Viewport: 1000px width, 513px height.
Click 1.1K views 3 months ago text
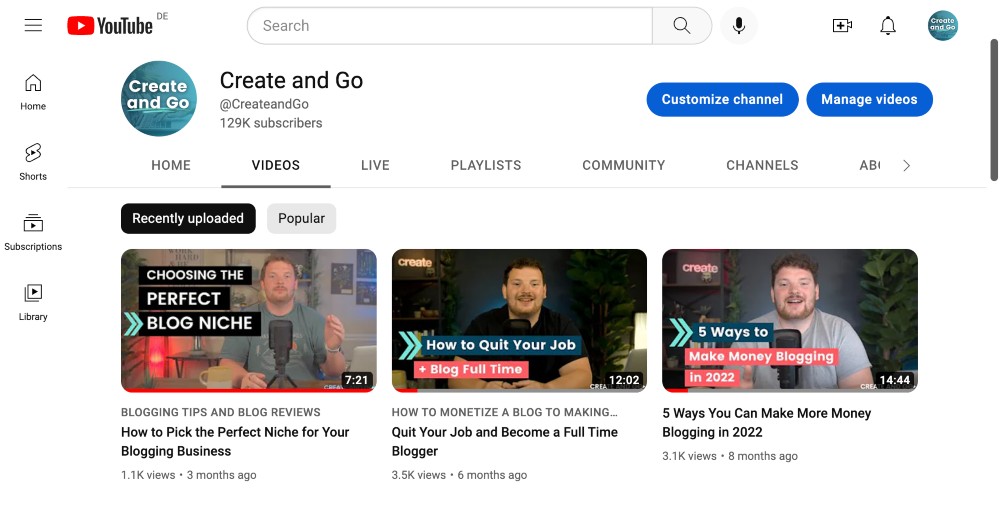pyautogui.click(x=189, y=475)
